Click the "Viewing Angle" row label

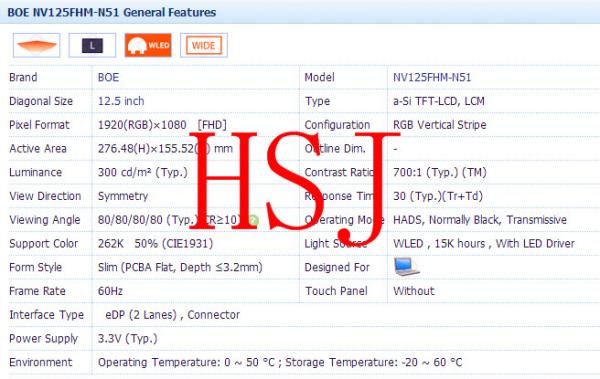tap(45, 220)
